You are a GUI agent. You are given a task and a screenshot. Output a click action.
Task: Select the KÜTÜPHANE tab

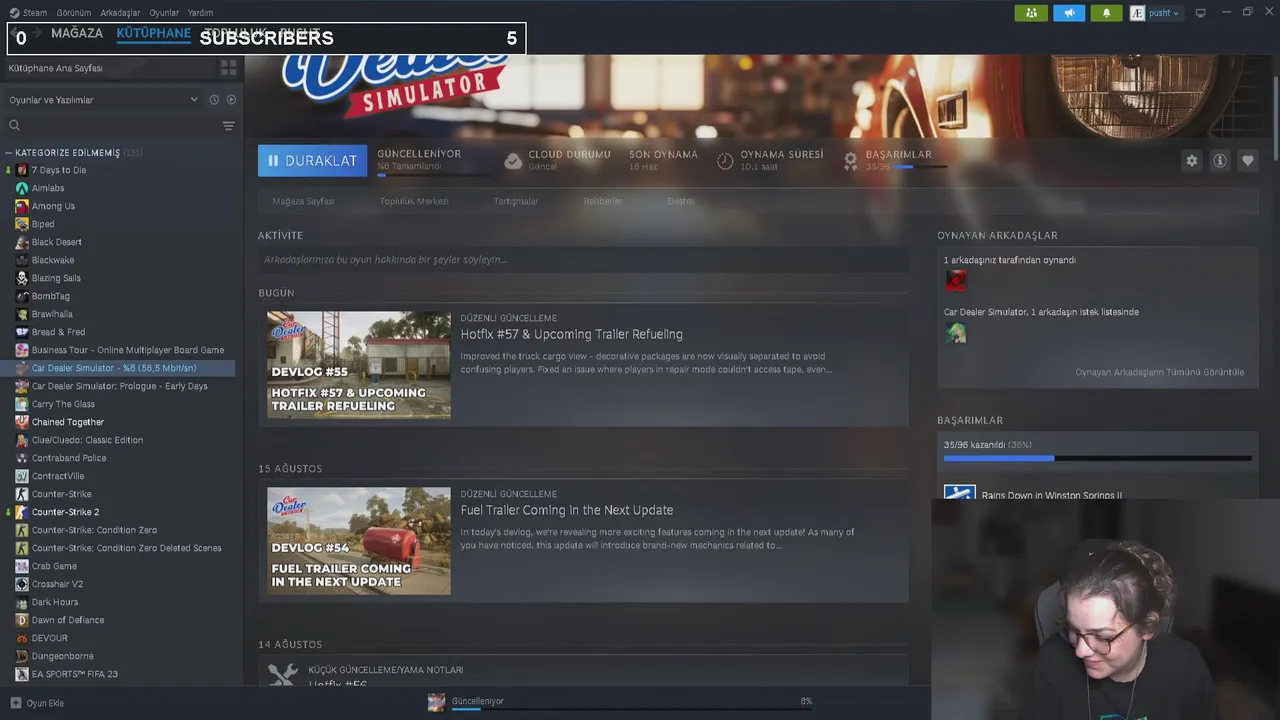(x=153, y=33)
